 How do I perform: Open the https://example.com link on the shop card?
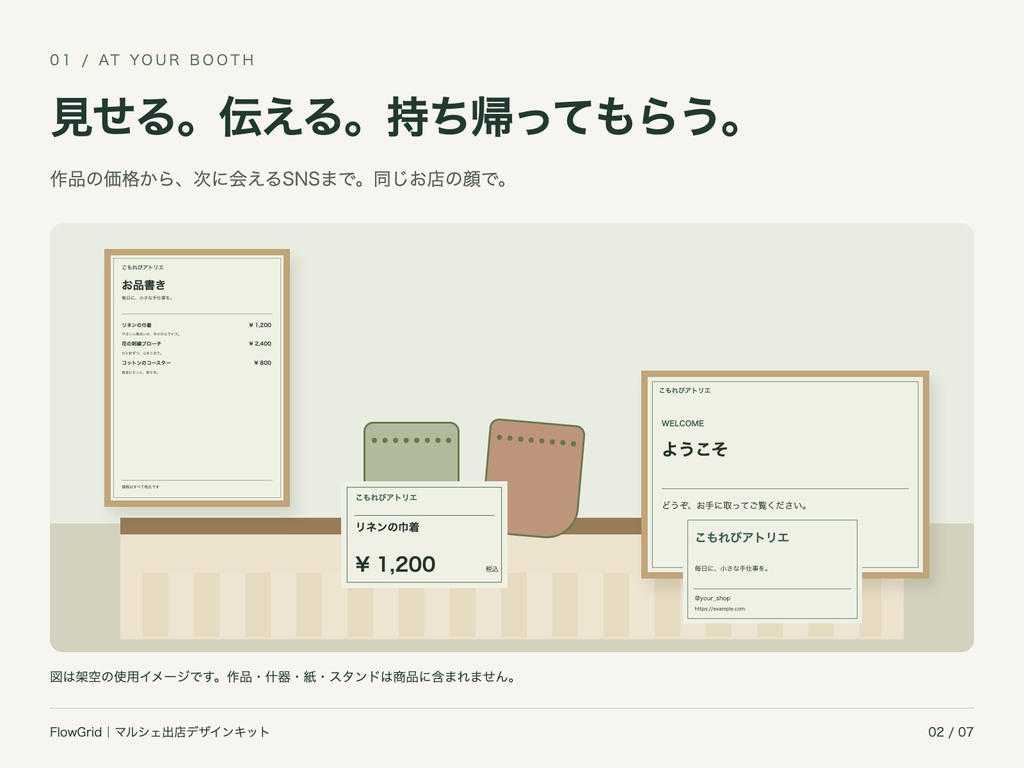point(720,609)
